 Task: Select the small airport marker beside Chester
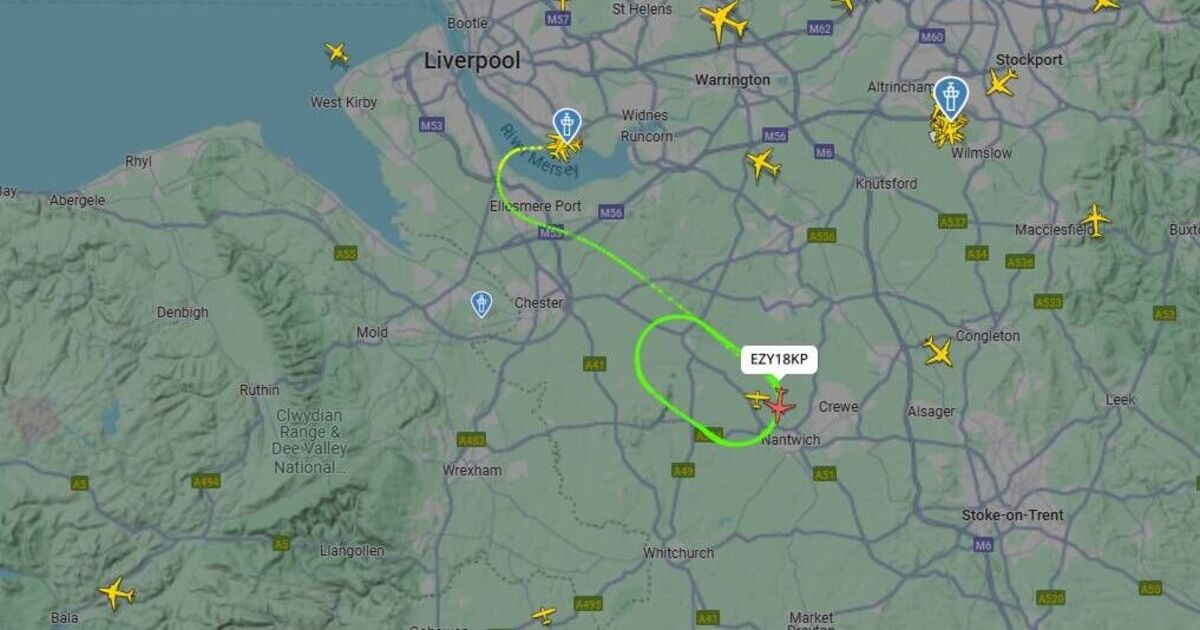click(481, 304)
